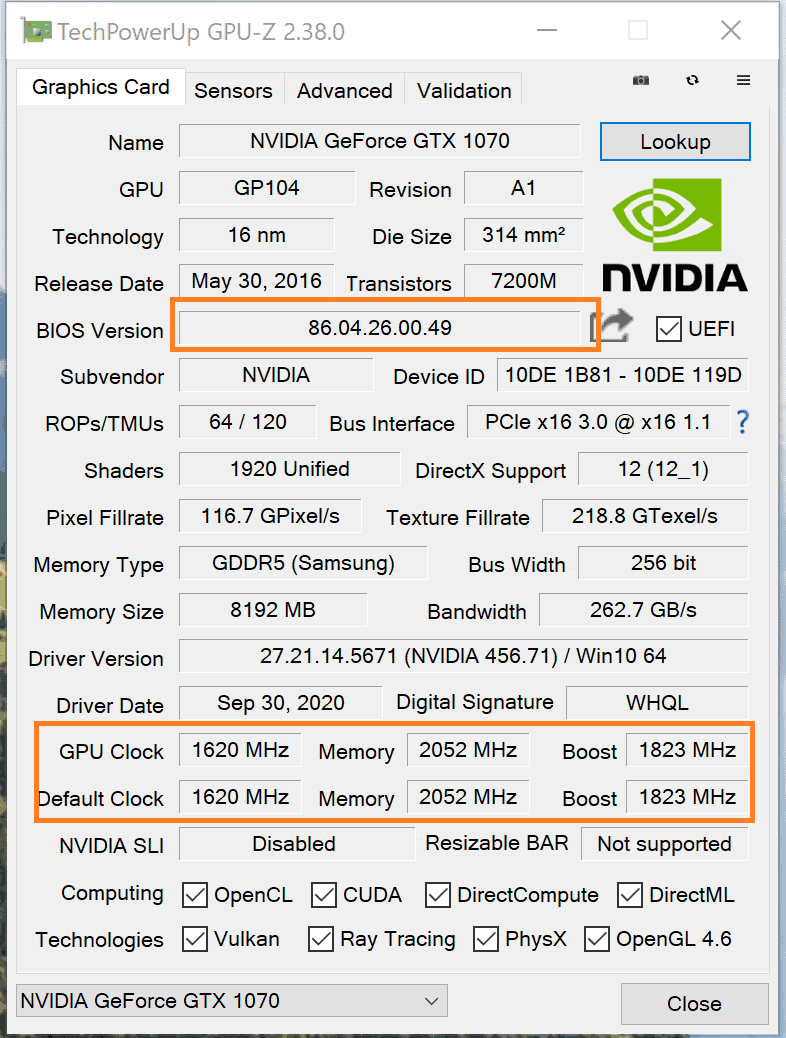Open the GPU-Z settings hamburger menu
Image resolution: width=786 pixels, height=1038 pixels.
coord(743,80)
